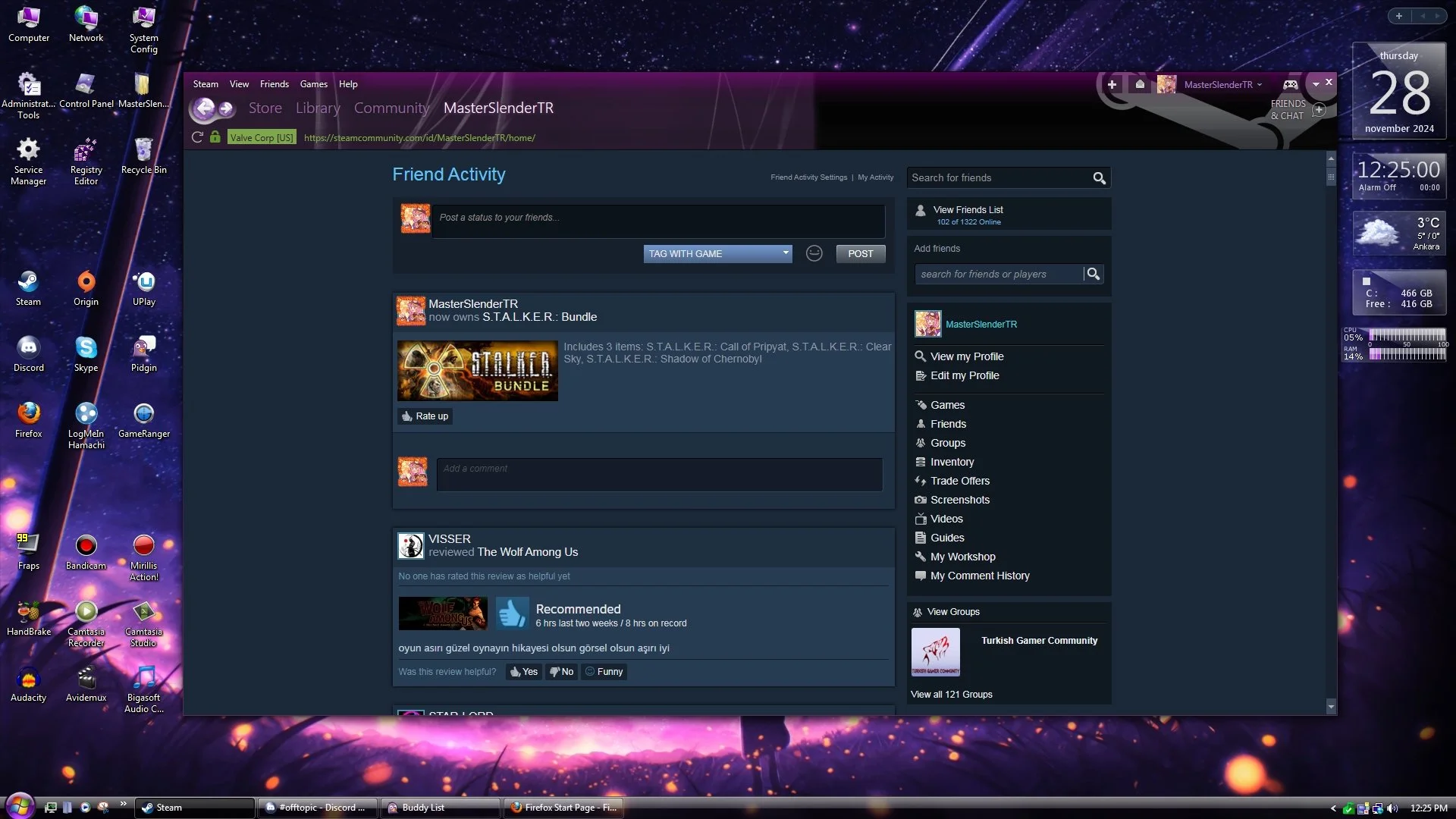This screenshot has height=819, width=1456.
Task: Click The Wolf Among Us thumbnail
Action: tap(443, 613)
